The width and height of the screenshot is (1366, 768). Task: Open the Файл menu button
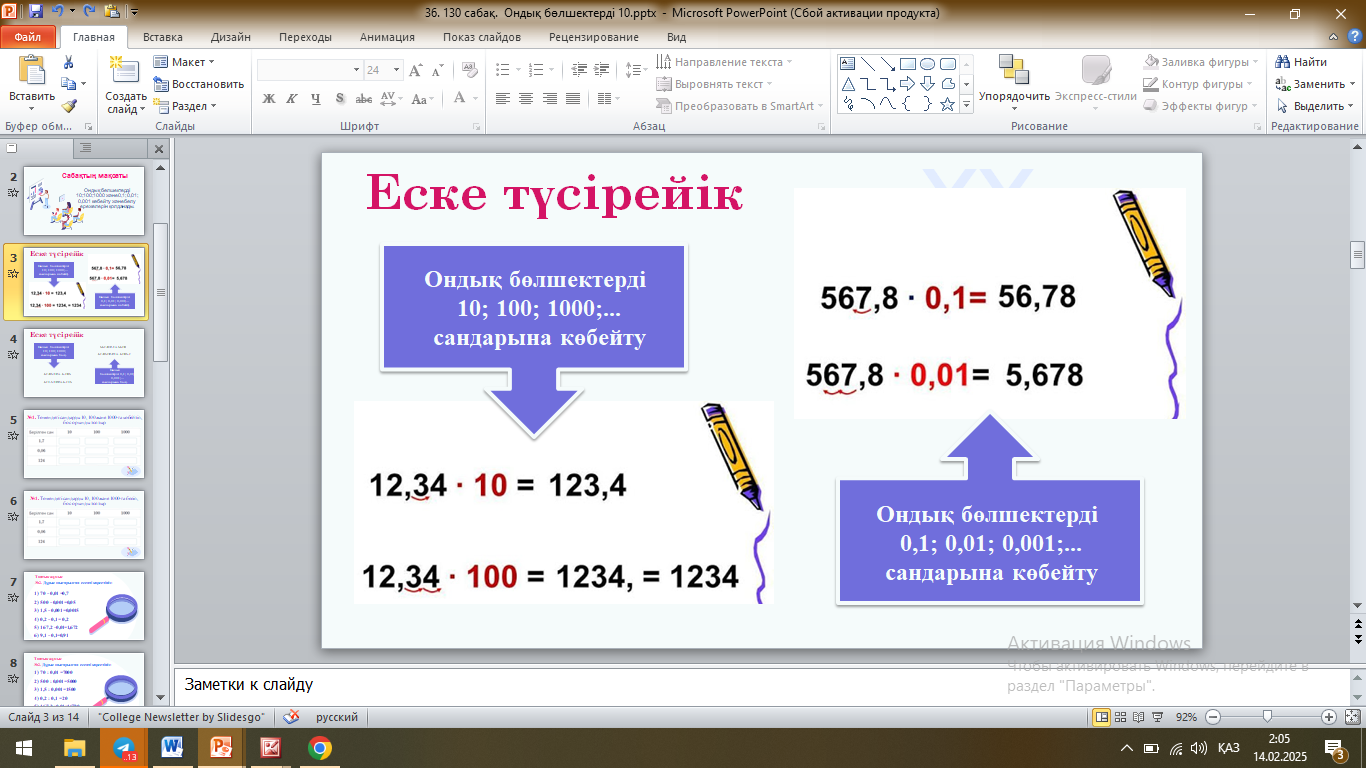[27, 37]
